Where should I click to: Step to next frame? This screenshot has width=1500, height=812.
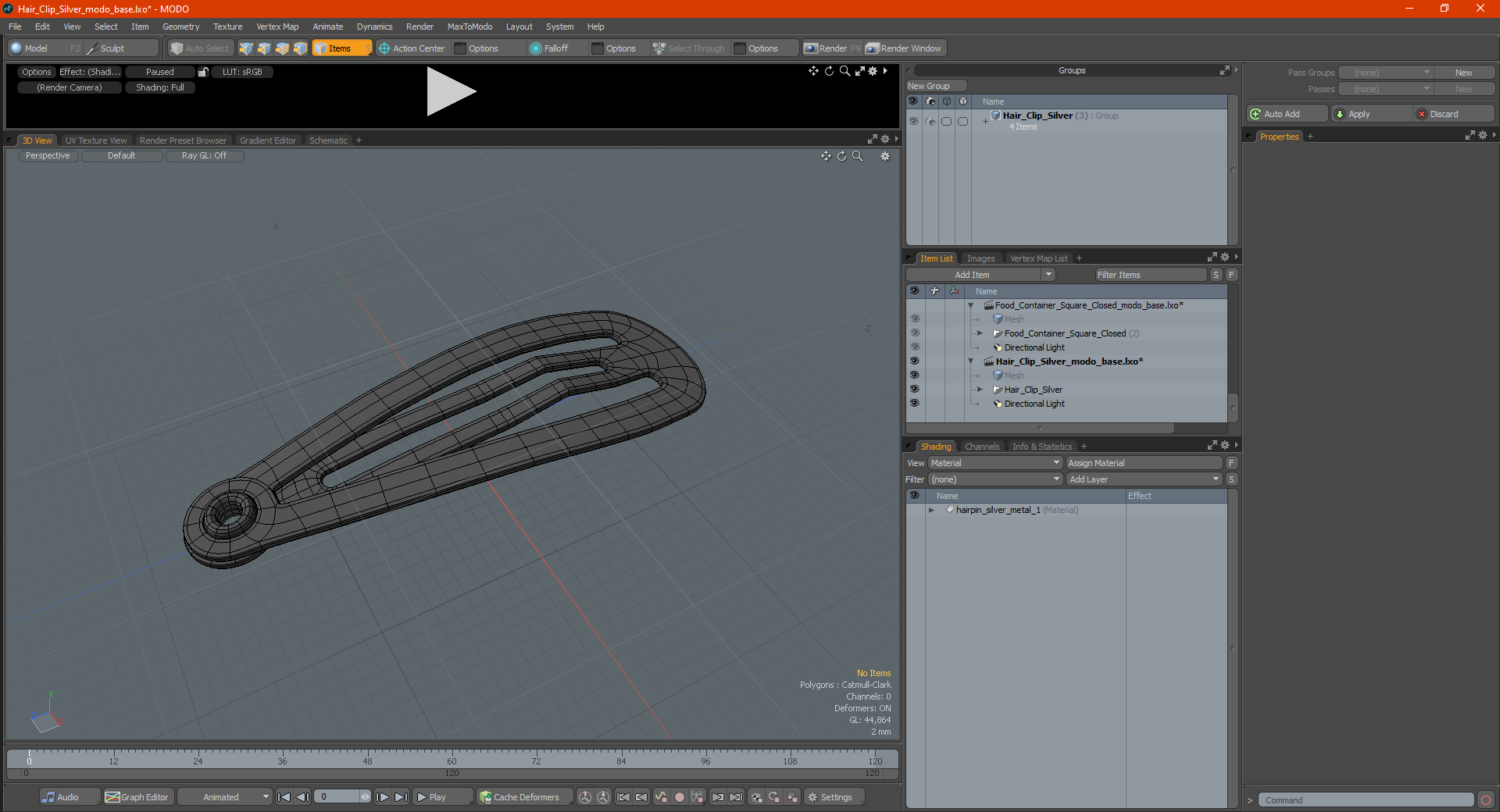tap(383, 797)
